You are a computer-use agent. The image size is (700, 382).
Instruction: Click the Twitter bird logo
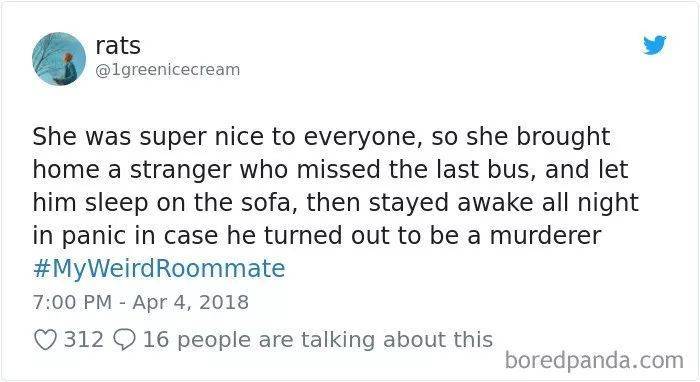pyautogui.click(x=654, y=45)
